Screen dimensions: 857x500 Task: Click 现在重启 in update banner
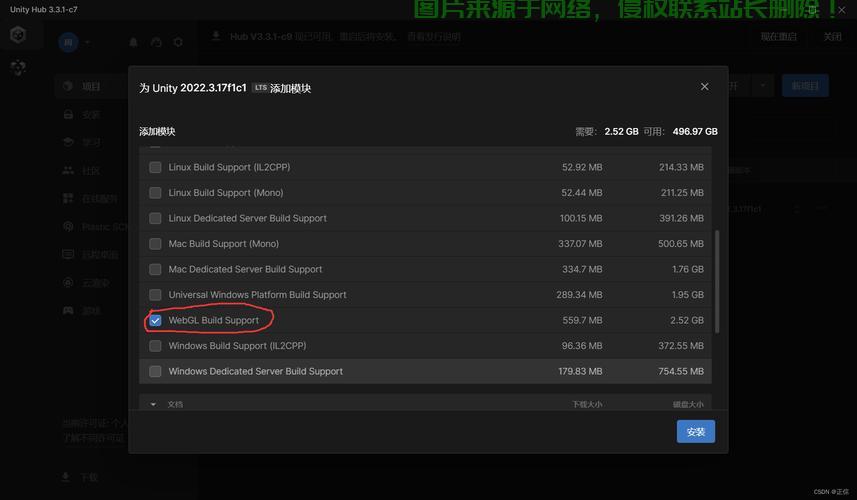(x=778, y=37)
